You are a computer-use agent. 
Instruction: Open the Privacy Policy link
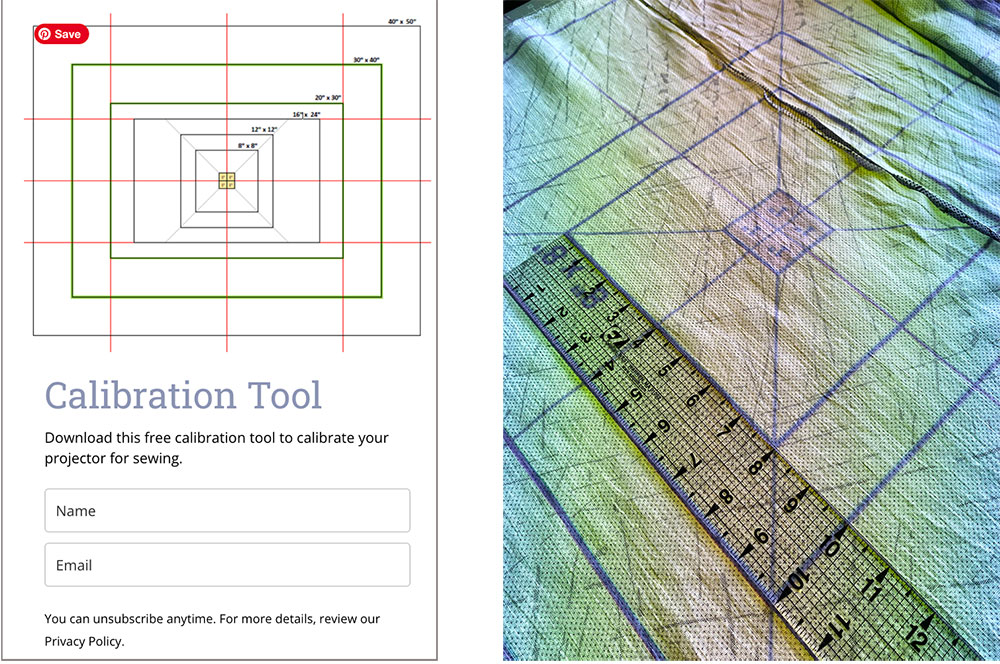pyautogui.click(x=84, y=641)
